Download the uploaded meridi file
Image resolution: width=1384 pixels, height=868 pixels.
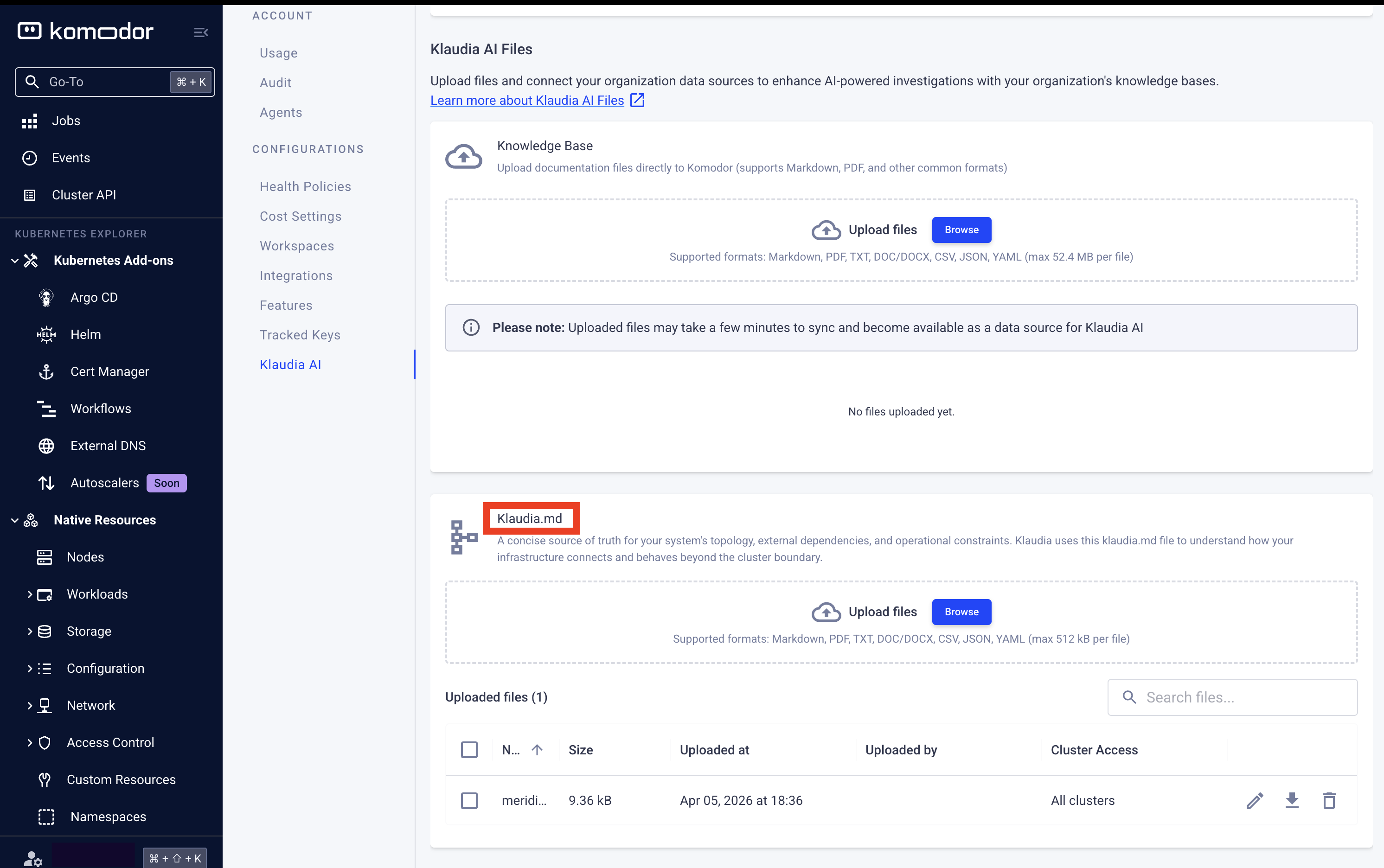1292,800
